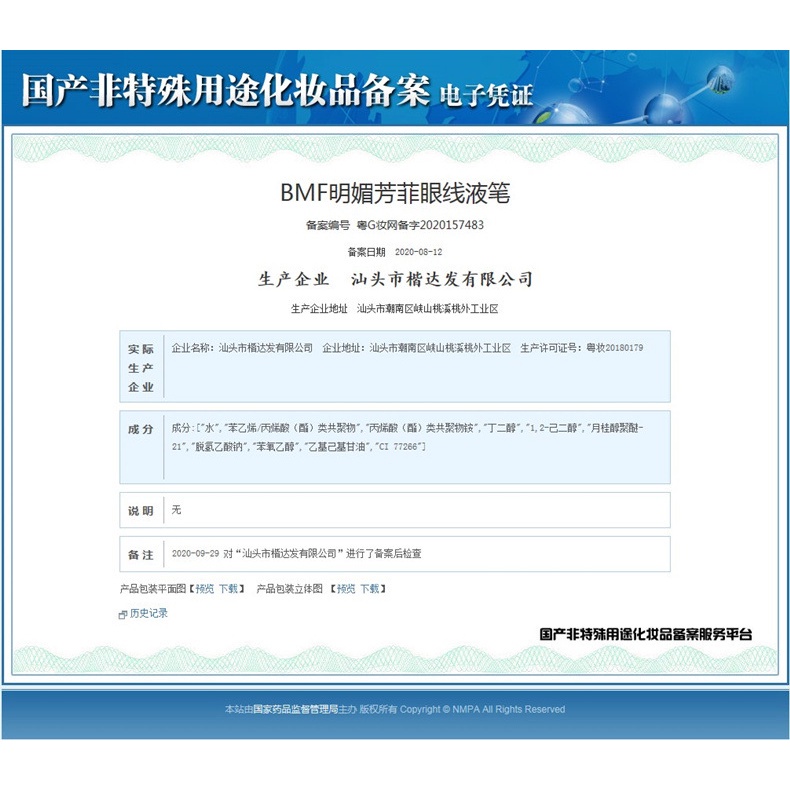Click the 成分 row label
Image resolution: width=790 pixels, height=790 pixels.
(x=141, y=429)
